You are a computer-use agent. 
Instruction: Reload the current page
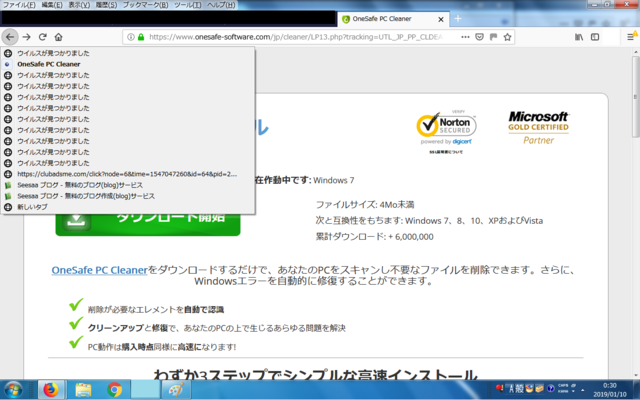coord(42,37)
